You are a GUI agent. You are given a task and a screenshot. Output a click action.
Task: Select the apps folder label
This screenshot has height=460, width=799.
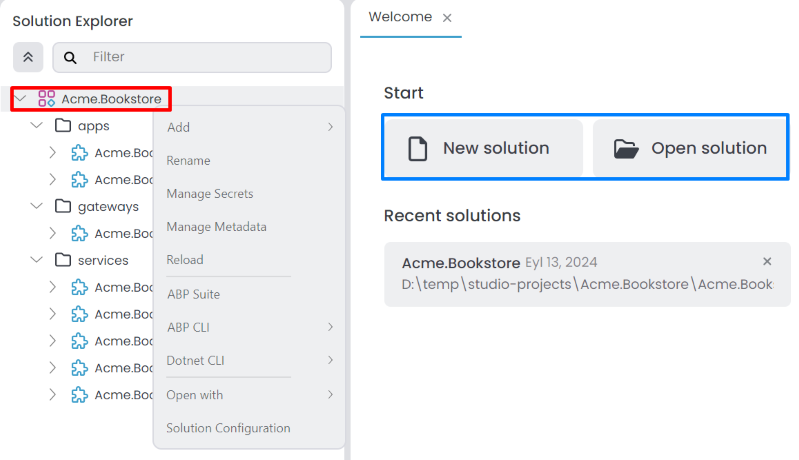tap(93, 126)
